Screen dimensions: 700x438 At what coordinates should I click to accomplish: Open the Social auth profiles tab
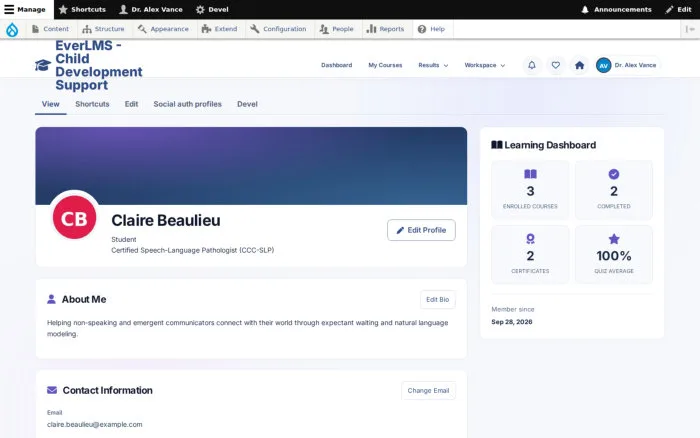[188, 104]
